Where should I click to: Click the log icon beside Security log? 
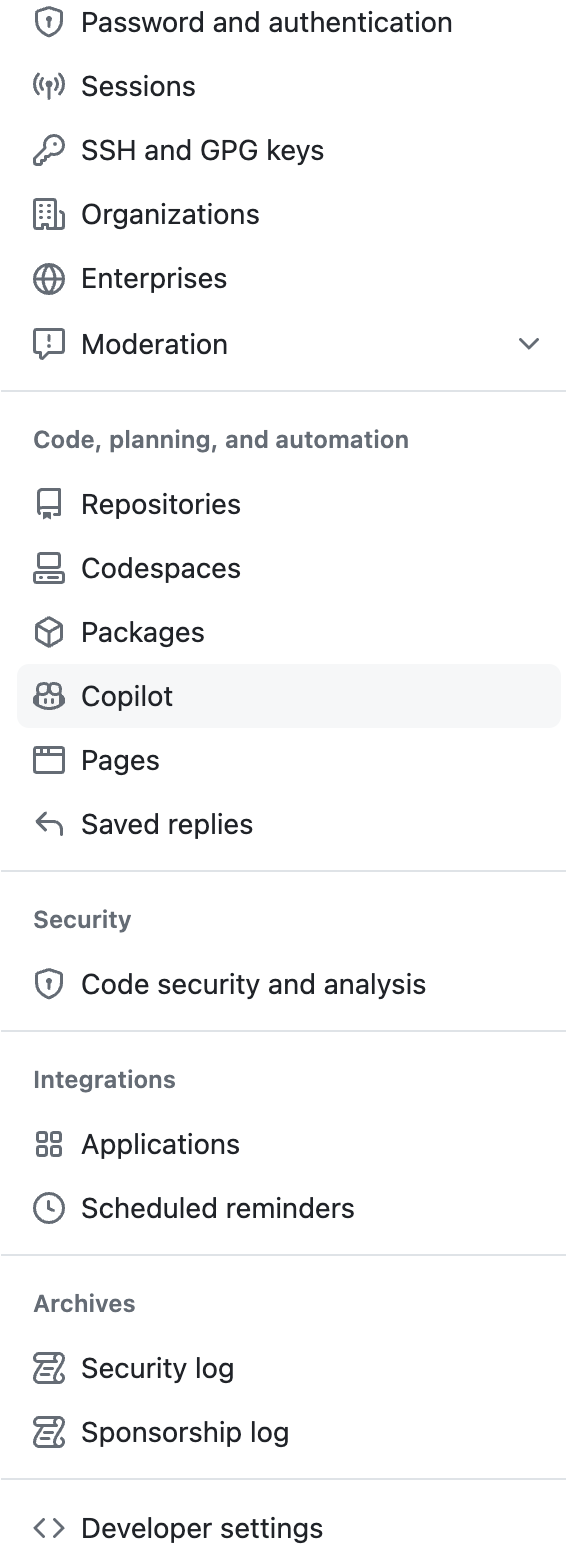coord(48,1368)
